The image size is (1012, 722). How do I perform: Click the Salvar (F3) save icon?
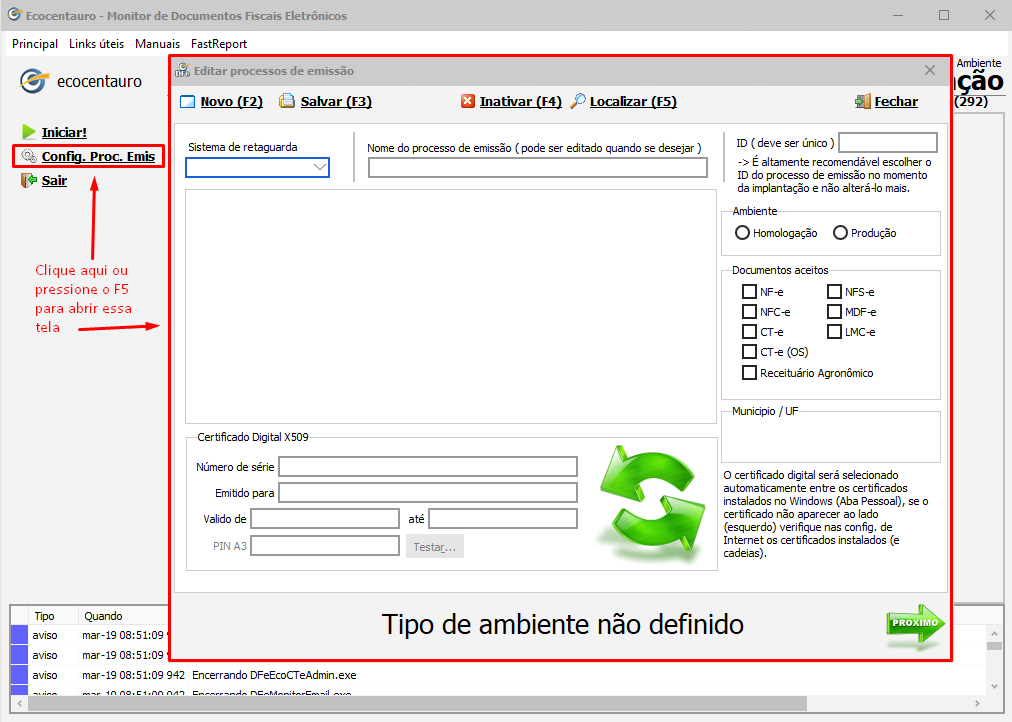click(287, 101)
